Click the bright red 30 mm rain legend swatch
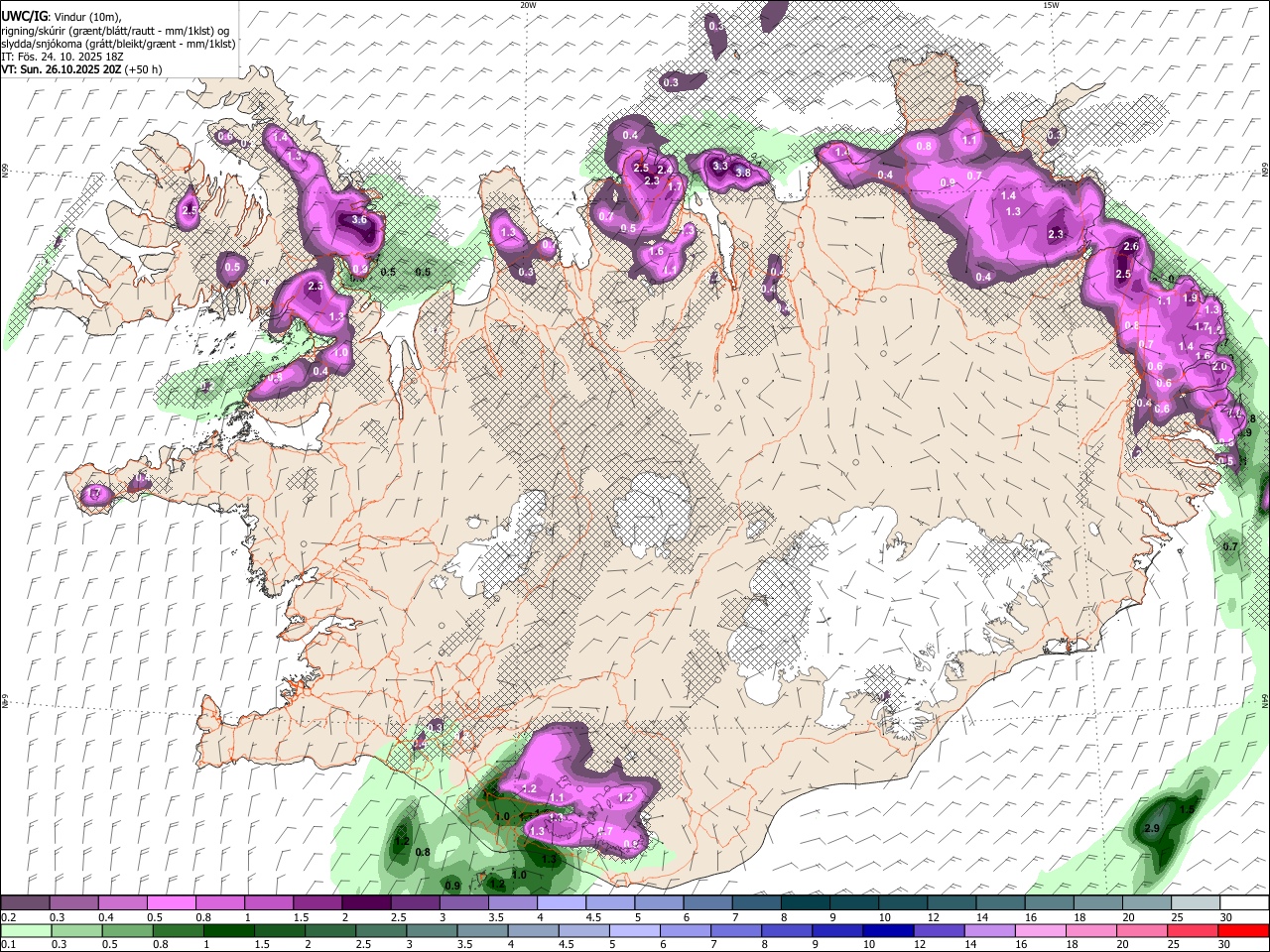 coord(1244,931)
